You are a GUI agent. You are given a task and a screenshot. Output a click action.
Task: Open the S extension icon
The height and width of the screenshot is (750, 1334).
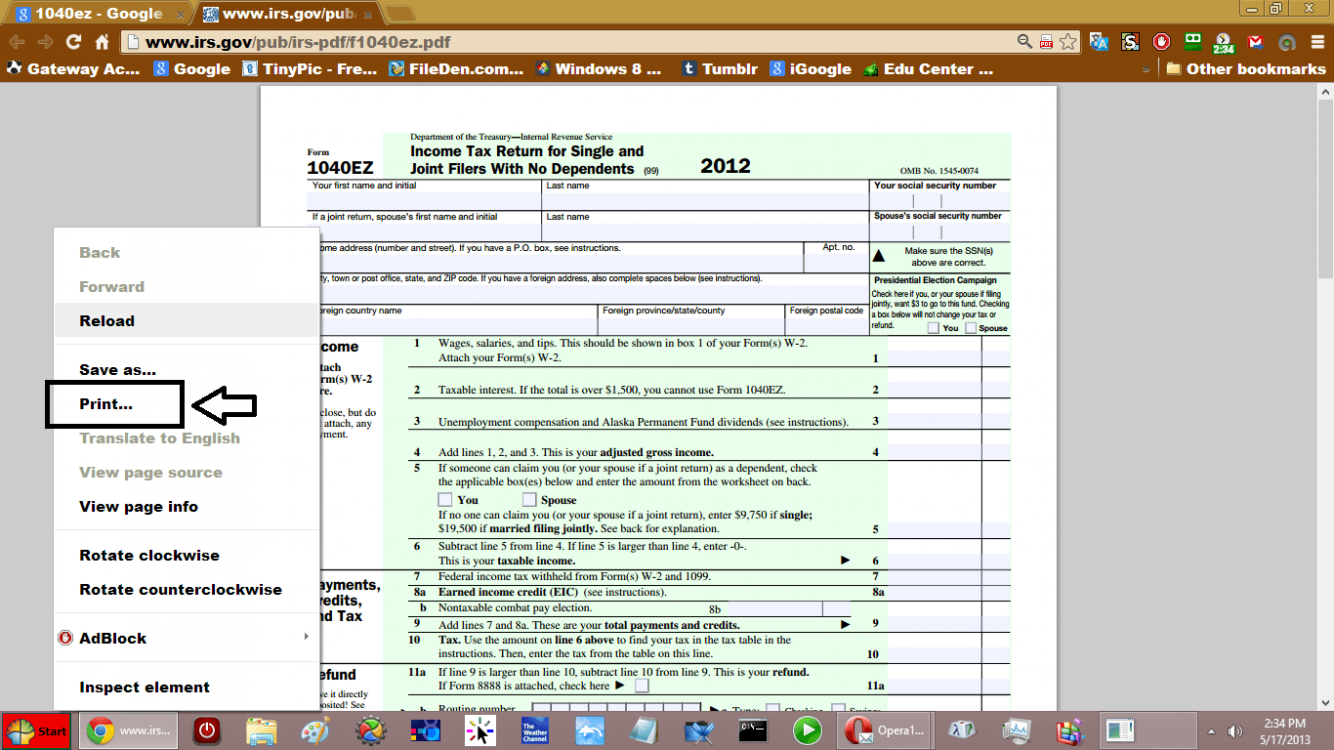(1130, 42)
